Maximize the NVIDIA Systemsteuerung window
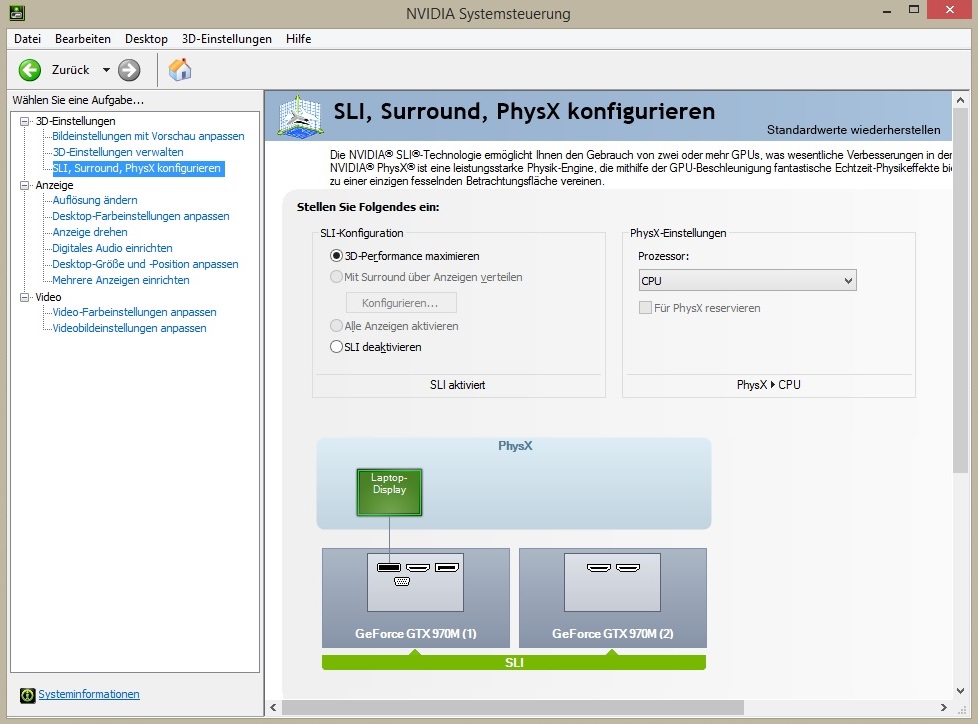Viewport: 978px width, 724px height. [914, 10]
